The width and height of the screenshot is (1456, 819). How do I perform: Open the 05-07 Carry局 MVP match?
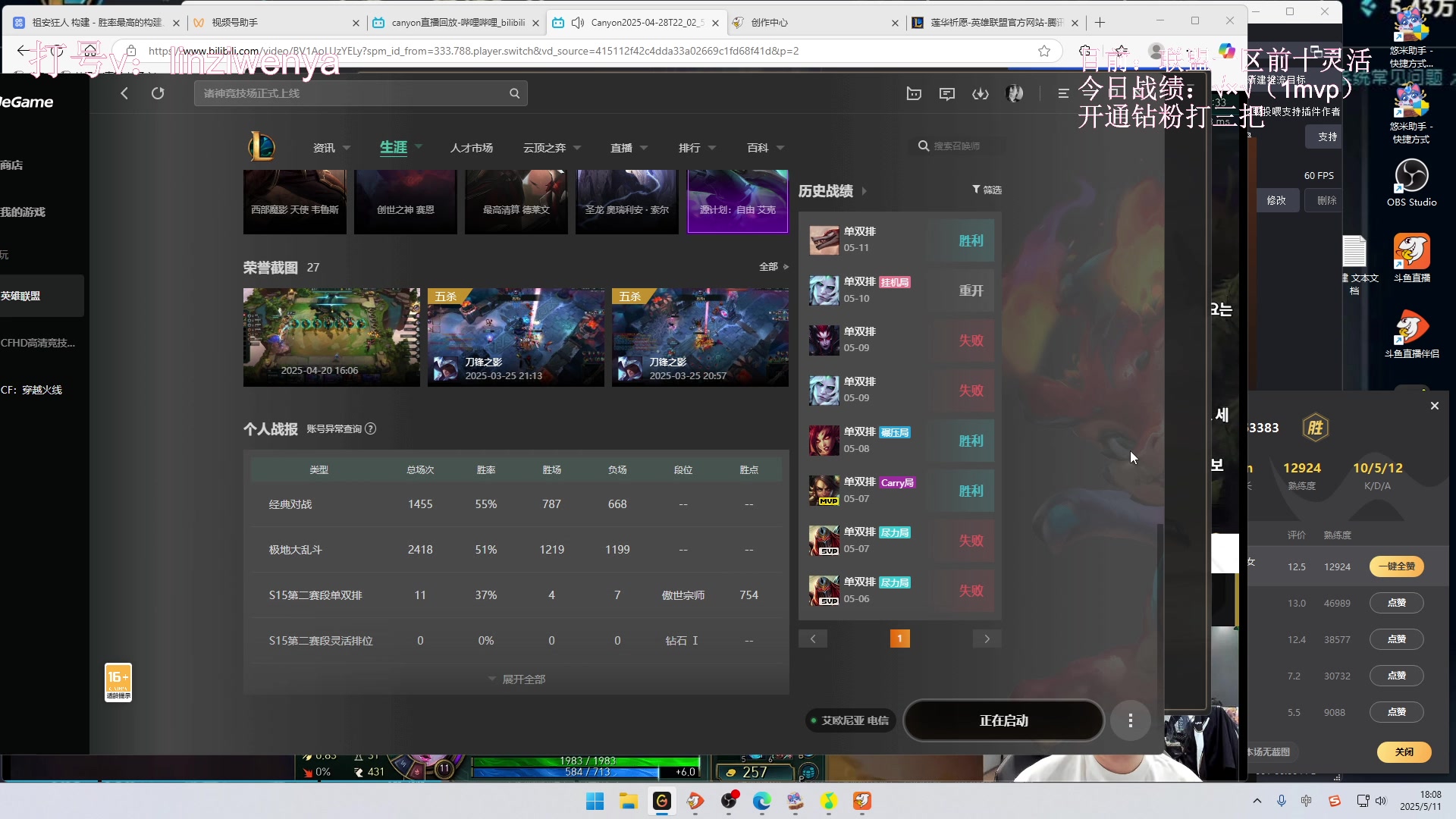(x=899, y=490)
